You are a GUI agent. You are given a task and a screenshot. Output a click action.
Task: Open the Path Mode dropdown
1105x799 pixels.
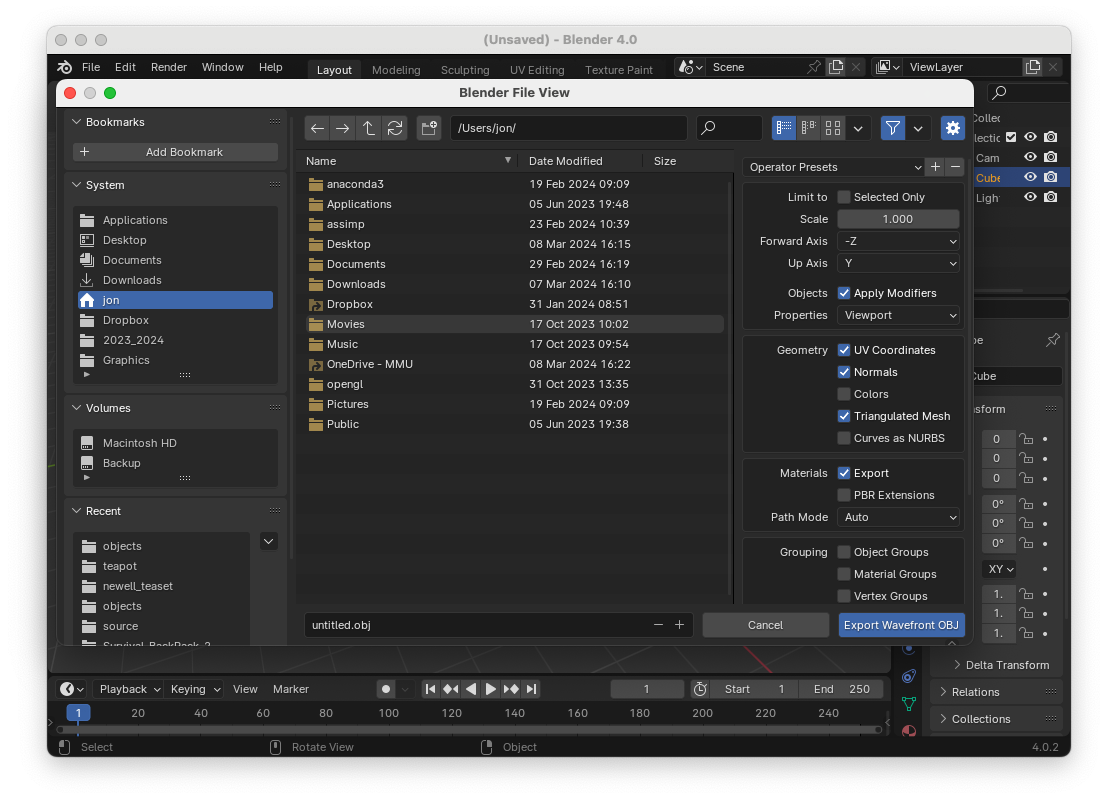click(x=898, y=517)
